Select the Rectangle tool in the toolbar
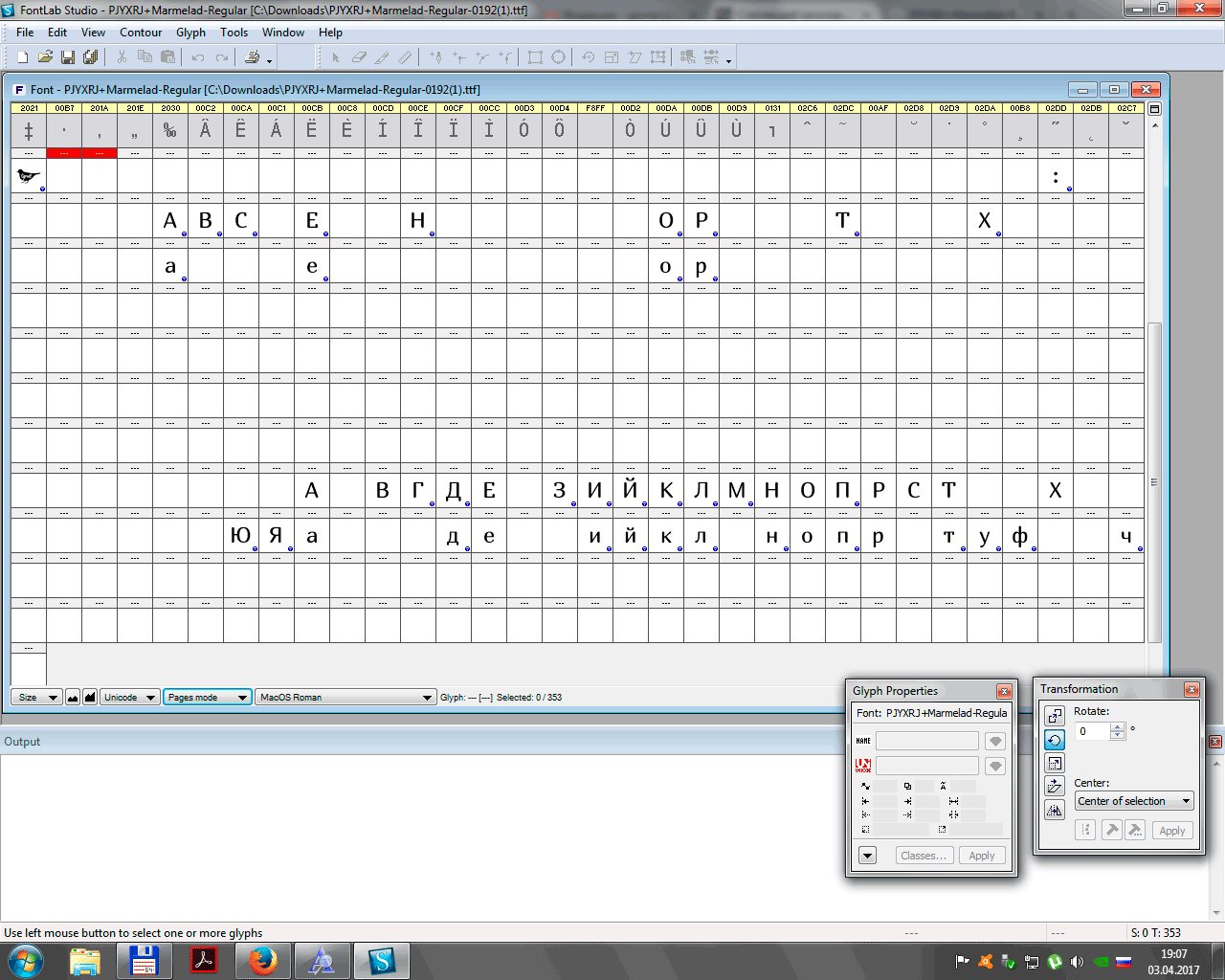 [x=535, y=57]
